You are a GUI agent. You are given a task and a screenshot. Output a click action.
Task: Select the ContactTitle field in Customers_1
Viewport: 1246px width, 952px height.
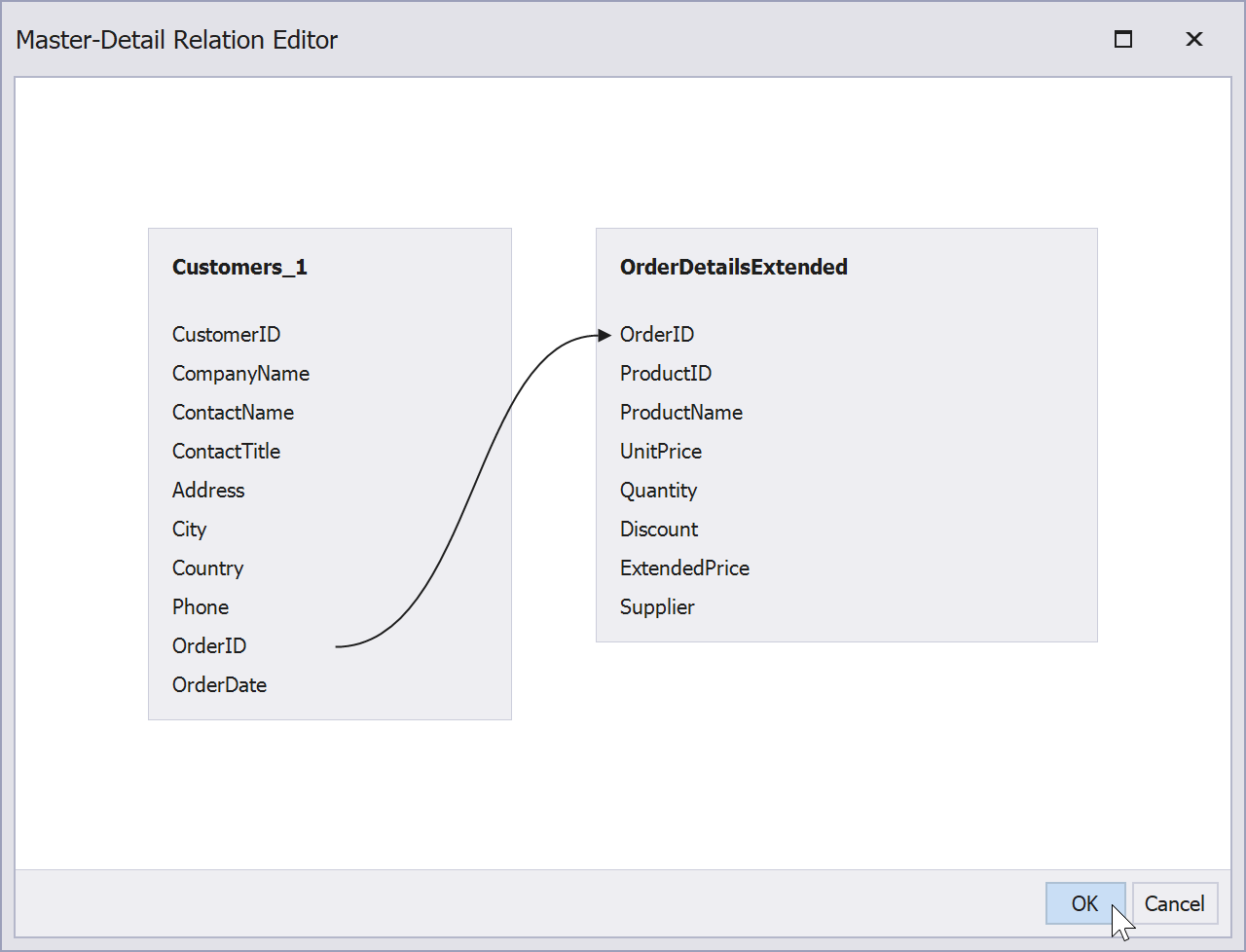(226, 451)
